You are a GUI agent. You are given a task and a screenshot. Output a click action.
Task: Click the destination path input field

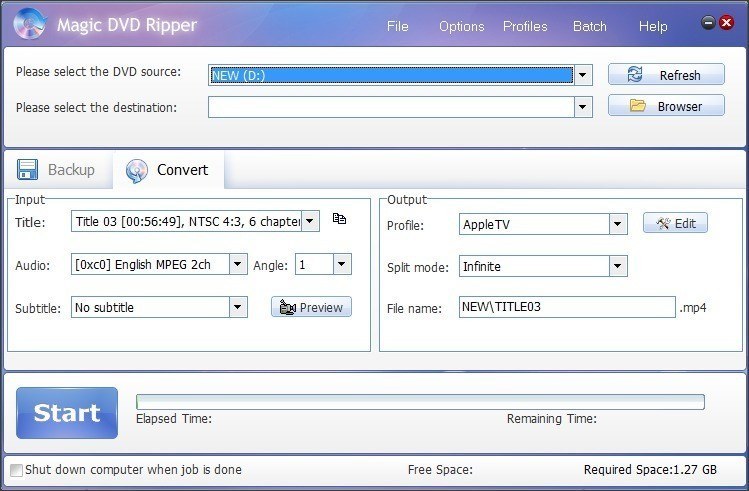coord(391,107)
